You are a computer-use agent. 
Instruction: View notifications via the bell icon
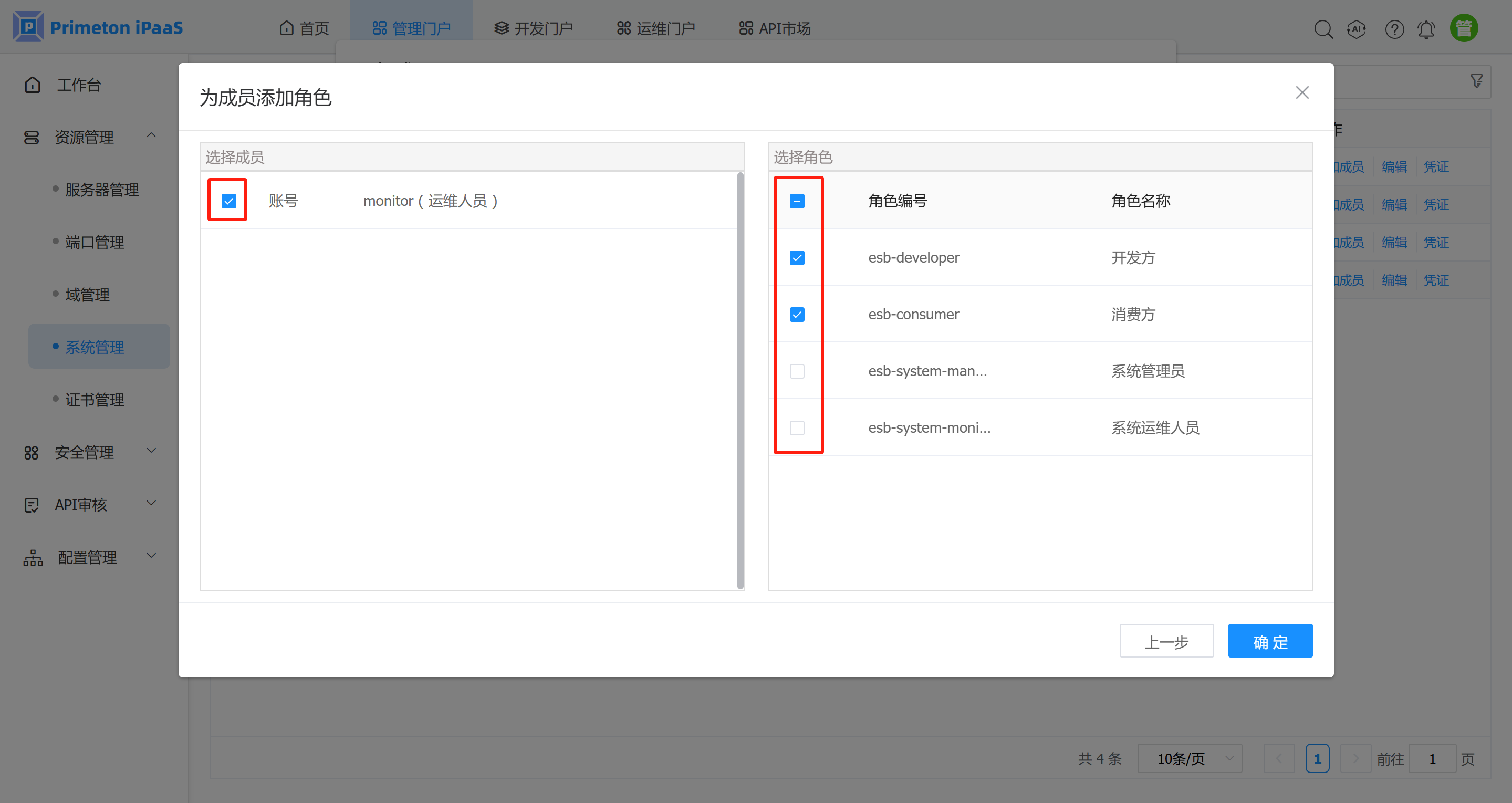[1426, 29]
